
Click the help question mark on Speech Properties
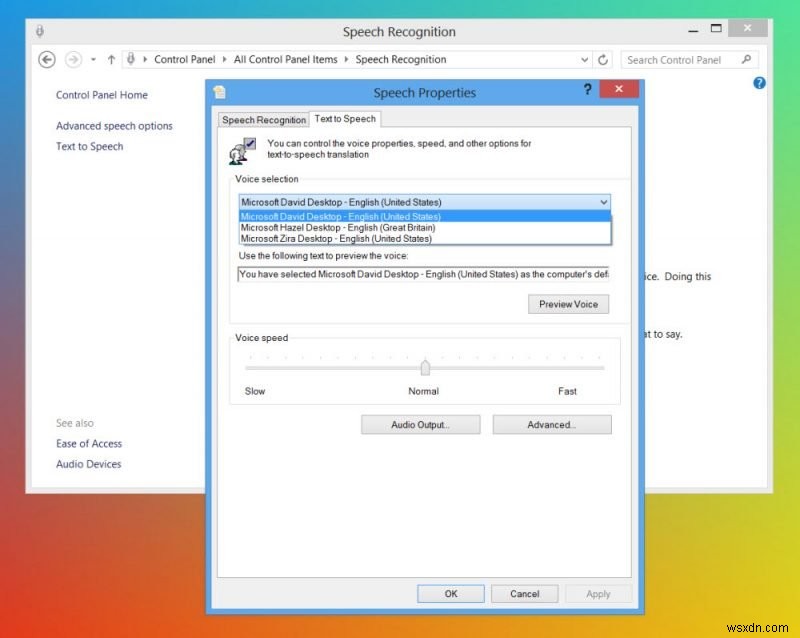pos(587,90)
